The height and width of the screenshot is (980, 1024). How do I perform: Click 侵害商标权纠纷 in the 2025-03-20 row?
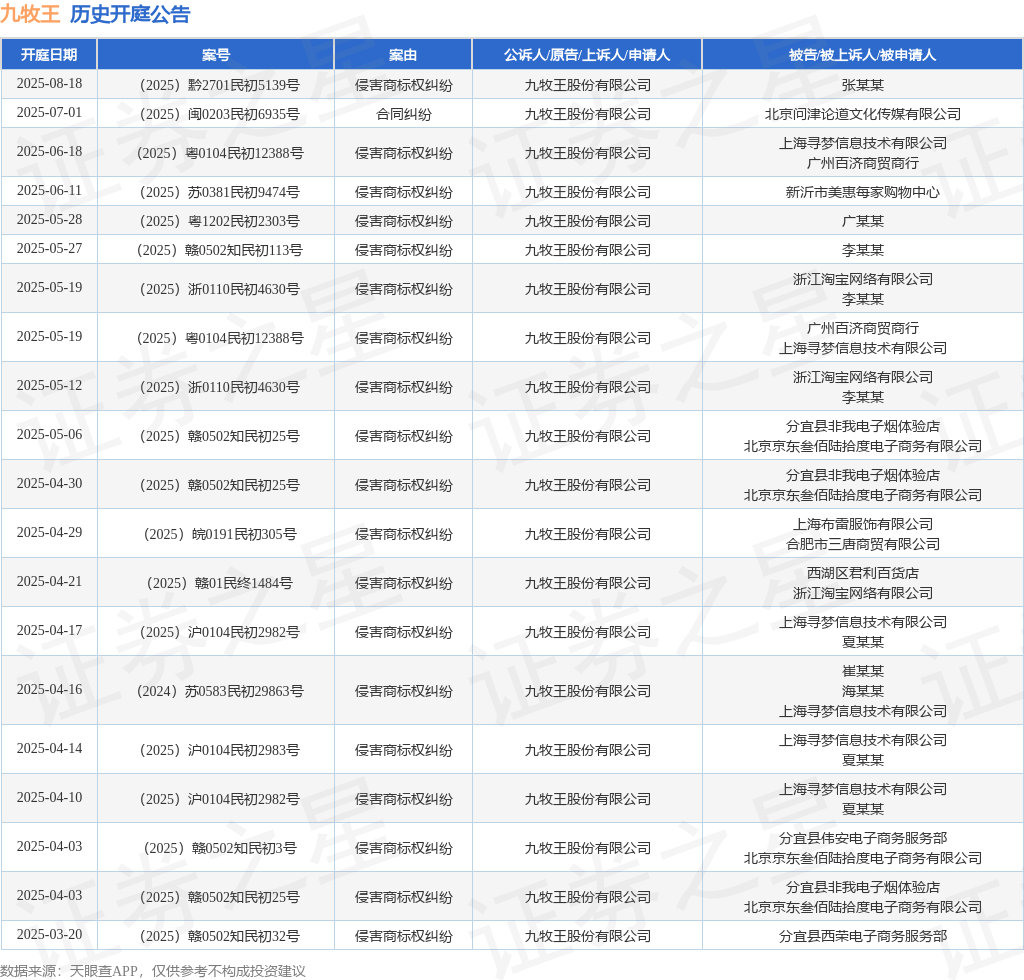(404, 936)
